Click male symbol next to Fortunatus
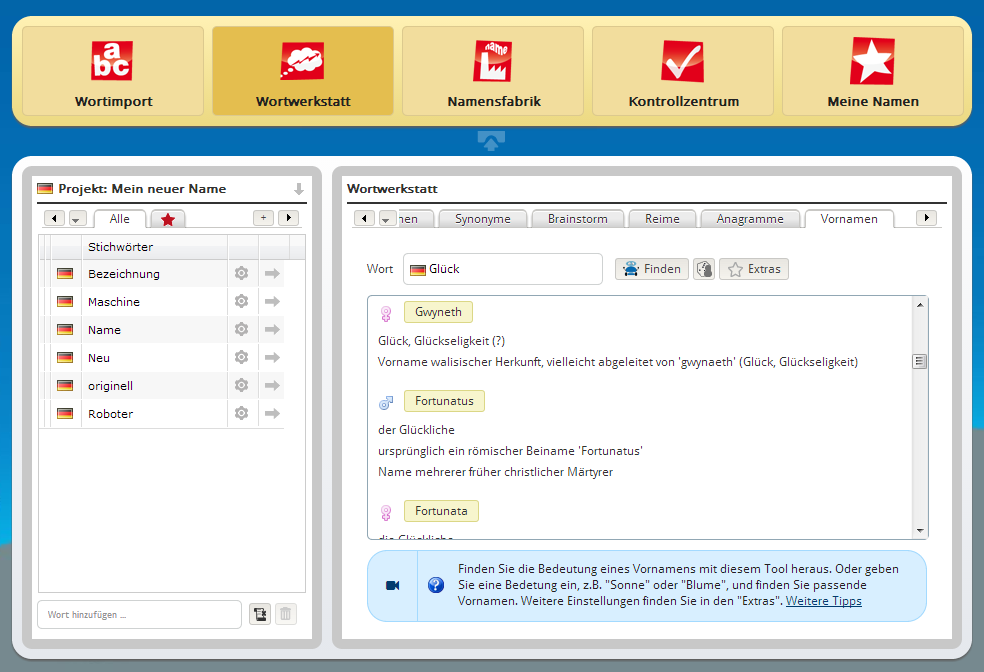This screenshot has width=984, height=672. tap(386, 402)
